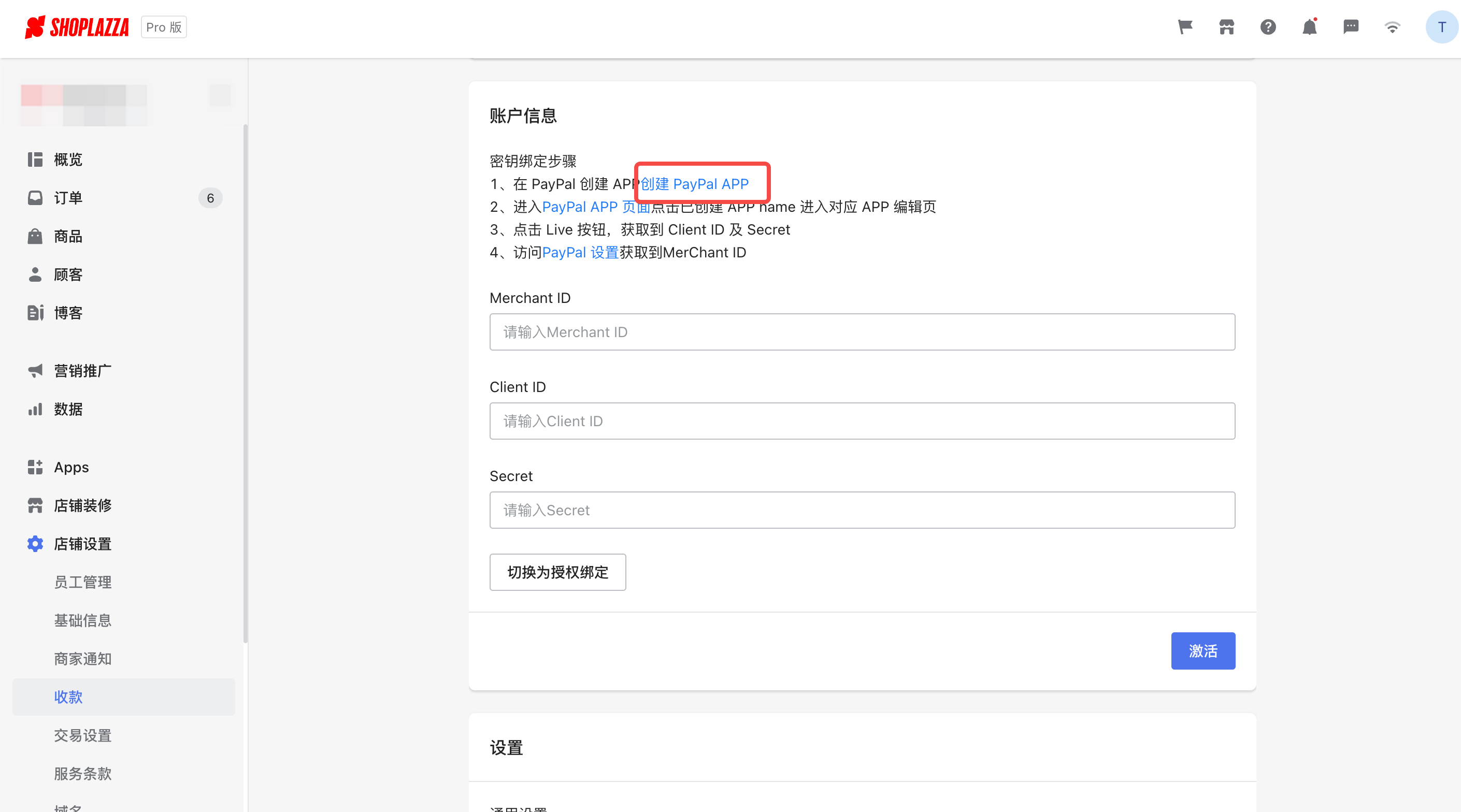Click the 商品 shopping bag icon

click(x=35, y=236)
